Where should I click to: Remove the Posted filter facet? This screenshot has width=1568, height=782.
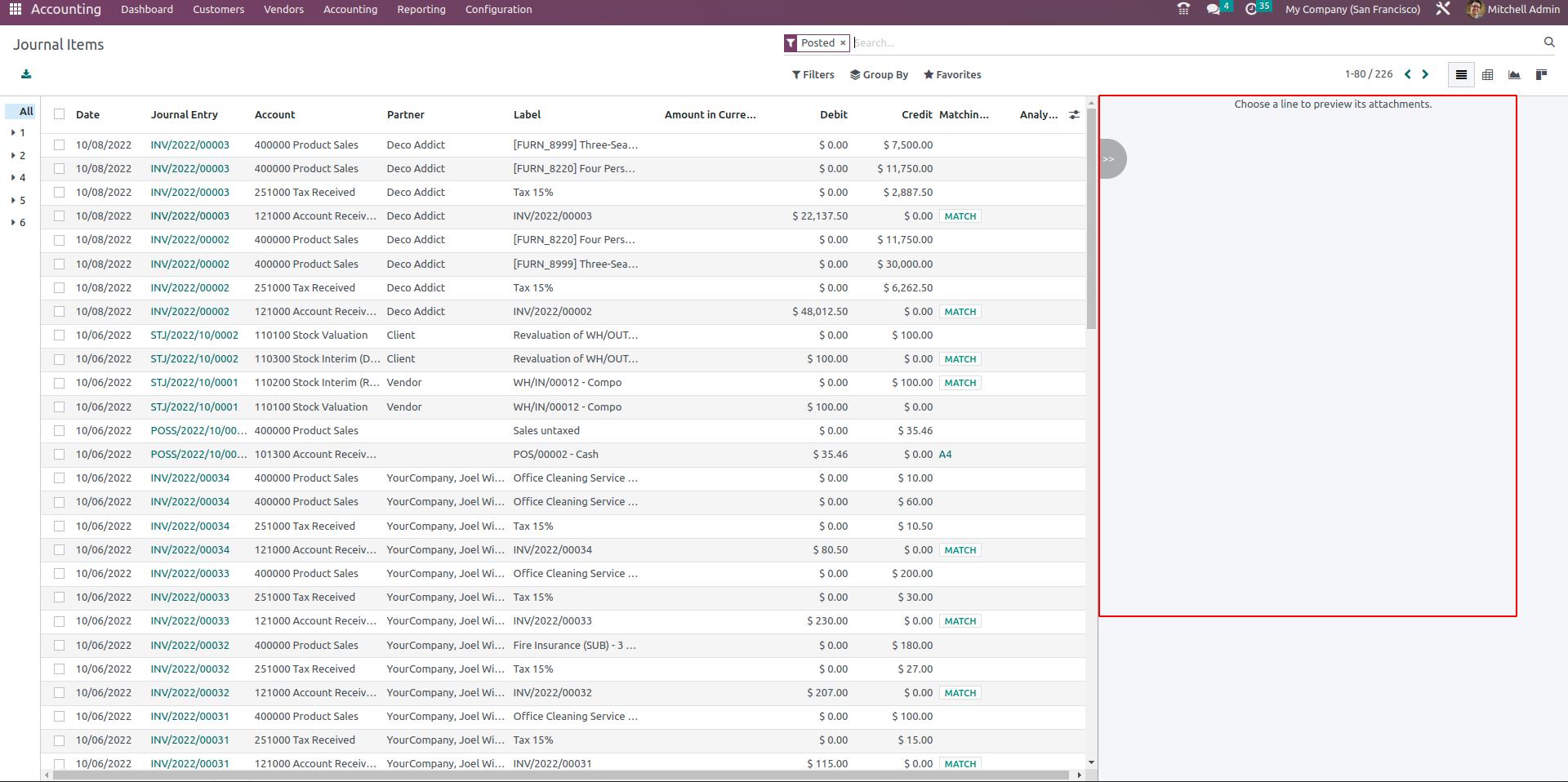pos(843,42)
